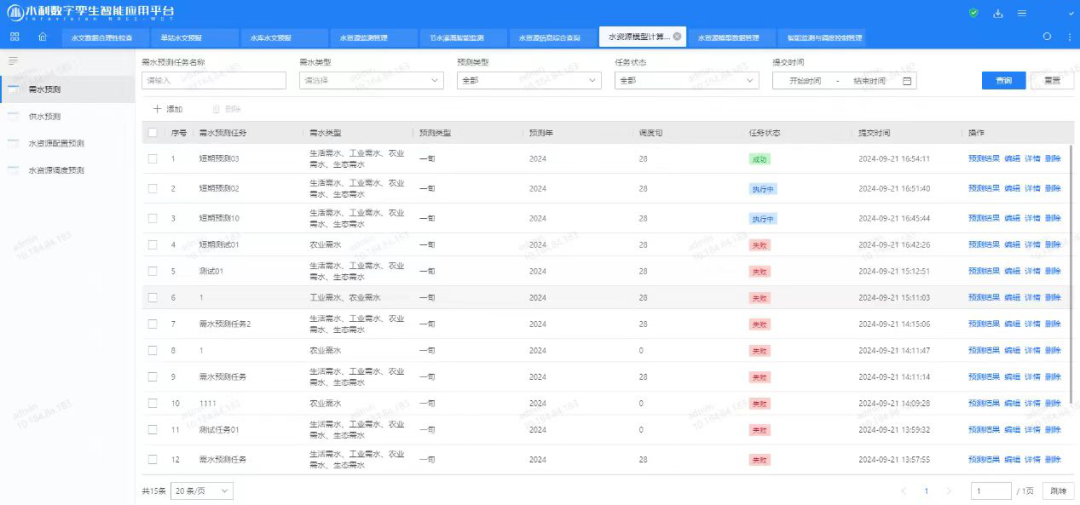This screenshot has height=505, width=1080.
Task: Close the 水资源模型计算 tab
Action: pos(677,36)
